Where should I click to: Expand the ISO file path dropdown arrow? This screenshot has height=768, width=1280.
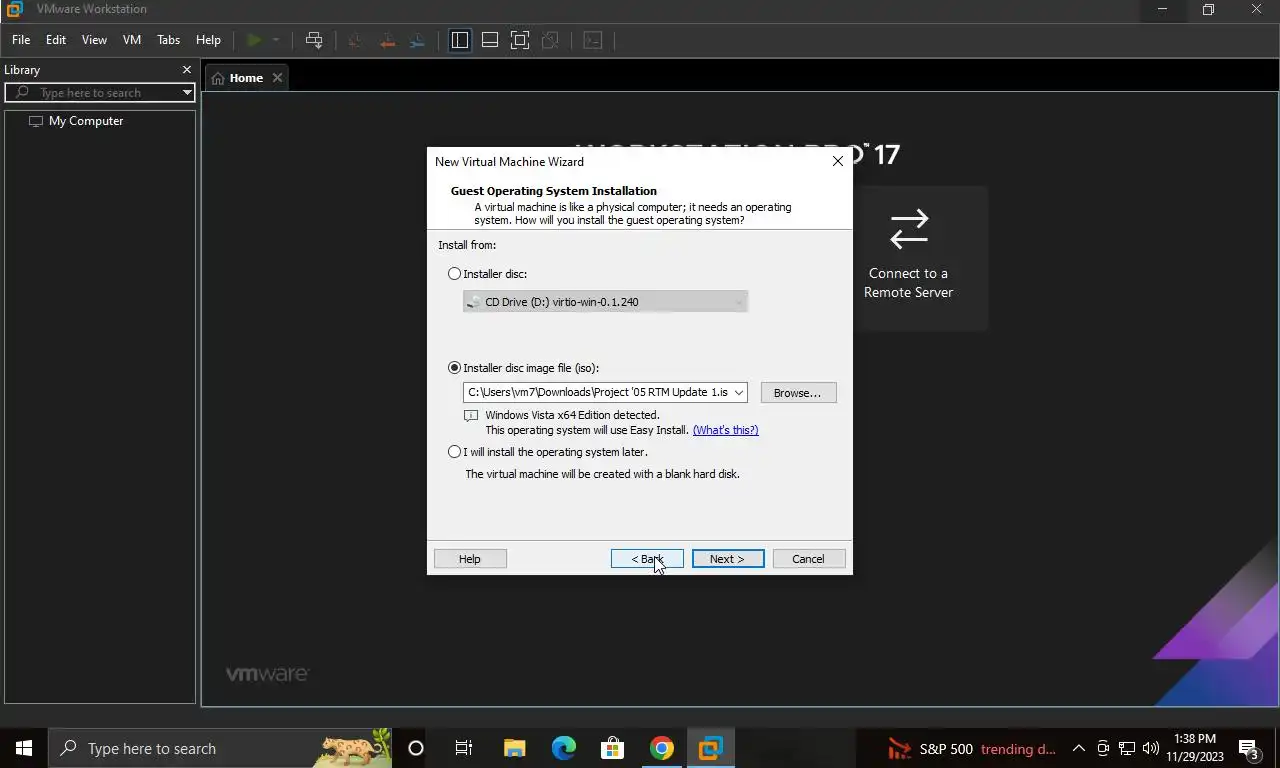[739, 393]
